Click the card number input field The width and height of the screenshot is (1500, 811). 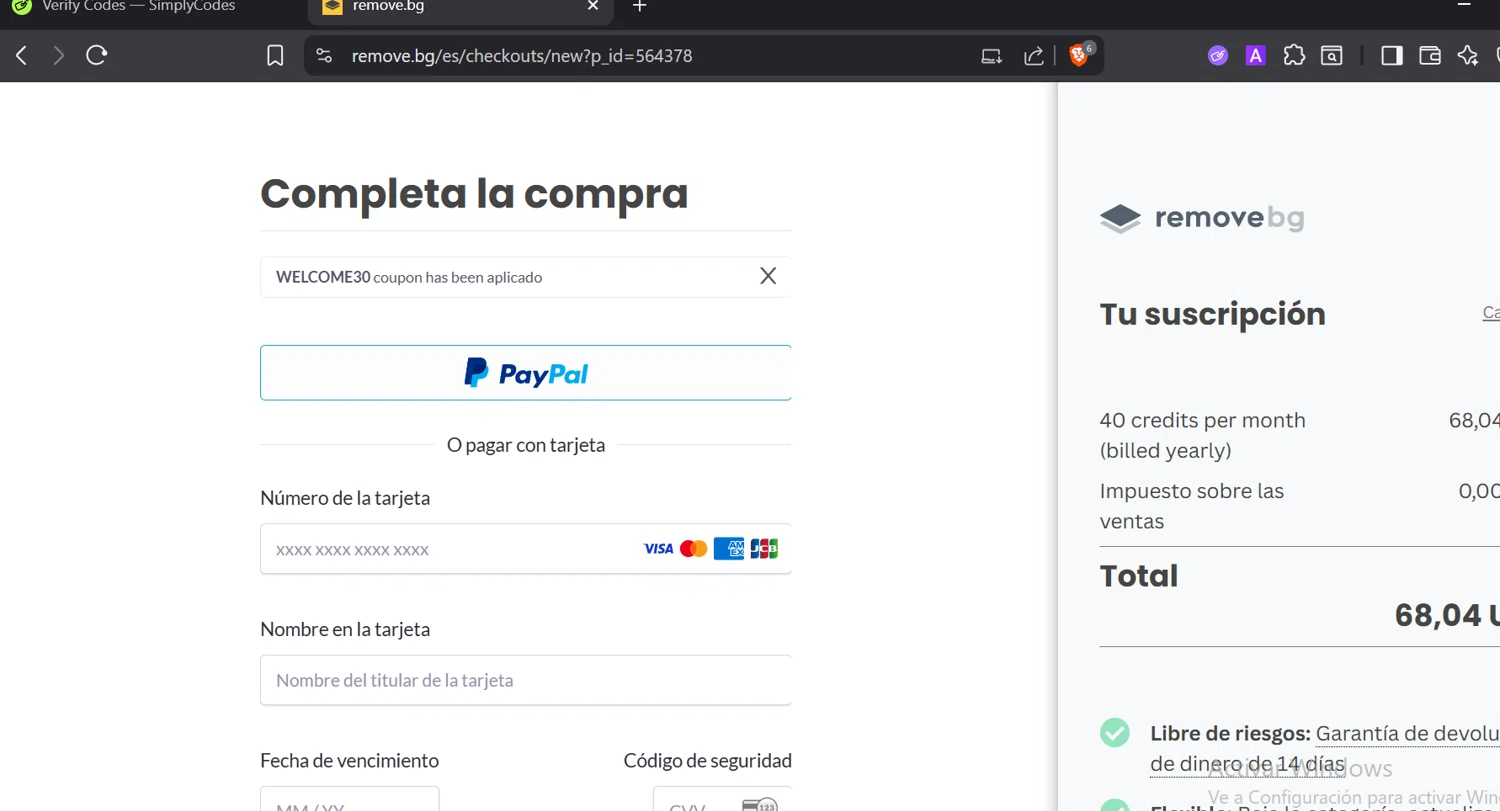[526, 549]
